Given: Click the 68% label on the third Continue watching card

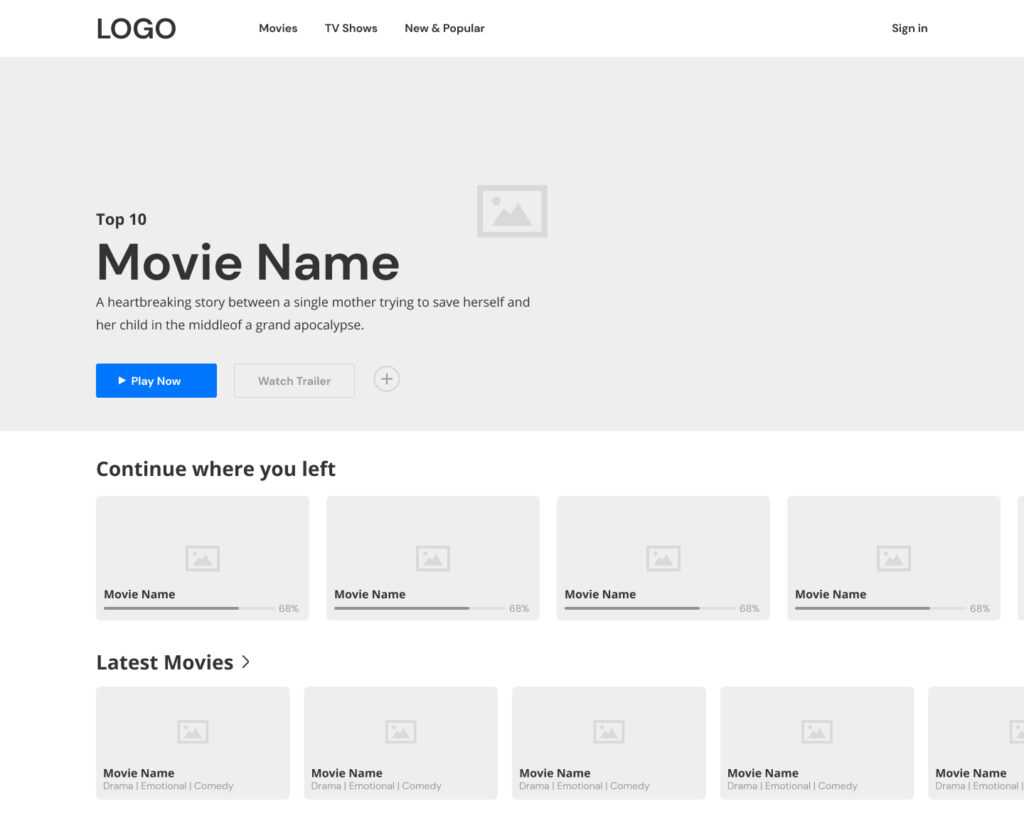Looking at the screenshot, I should (x=751, y=607).
